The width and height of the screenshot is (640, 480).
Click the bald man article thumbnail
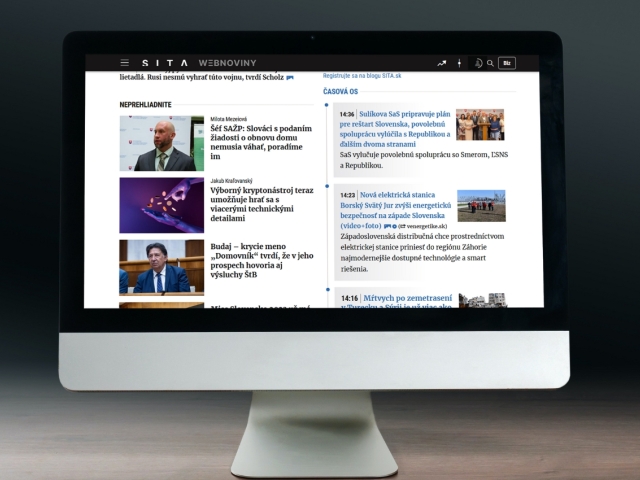[x=162, y=143]
